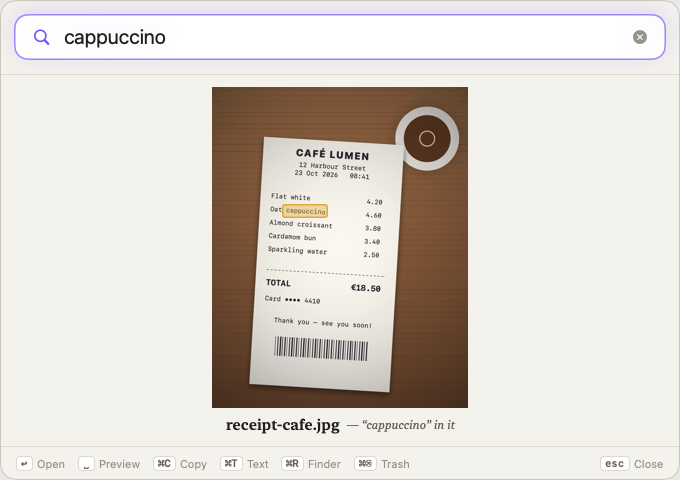The width and height of the screenshot is (680, 480).
Task: Click the ⌘⌫ shortcut key icon
Action: (x=365, y=464)
